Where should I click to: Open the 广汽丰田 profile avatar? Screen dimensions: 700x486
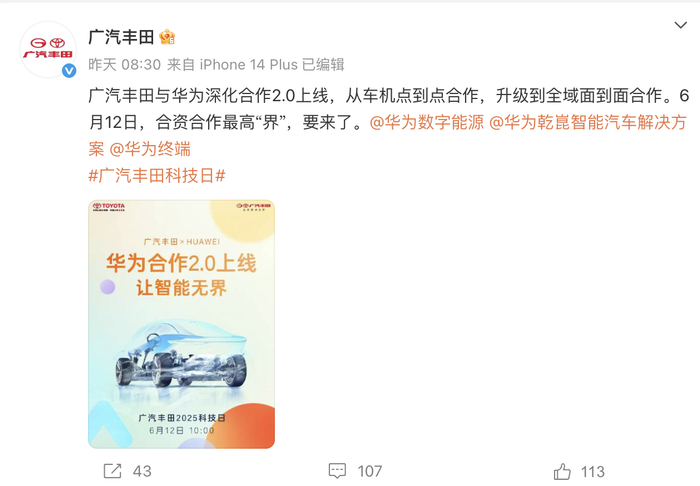click(48, 49)
